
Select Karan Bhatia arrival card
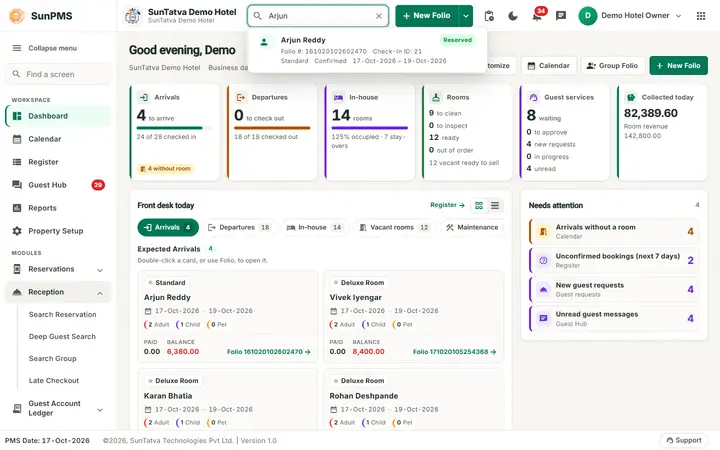(x=227, y=399)
